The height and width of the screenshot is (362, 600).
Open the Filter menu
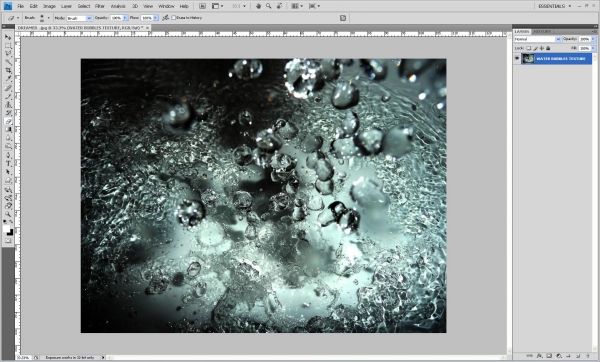(100, 6)
